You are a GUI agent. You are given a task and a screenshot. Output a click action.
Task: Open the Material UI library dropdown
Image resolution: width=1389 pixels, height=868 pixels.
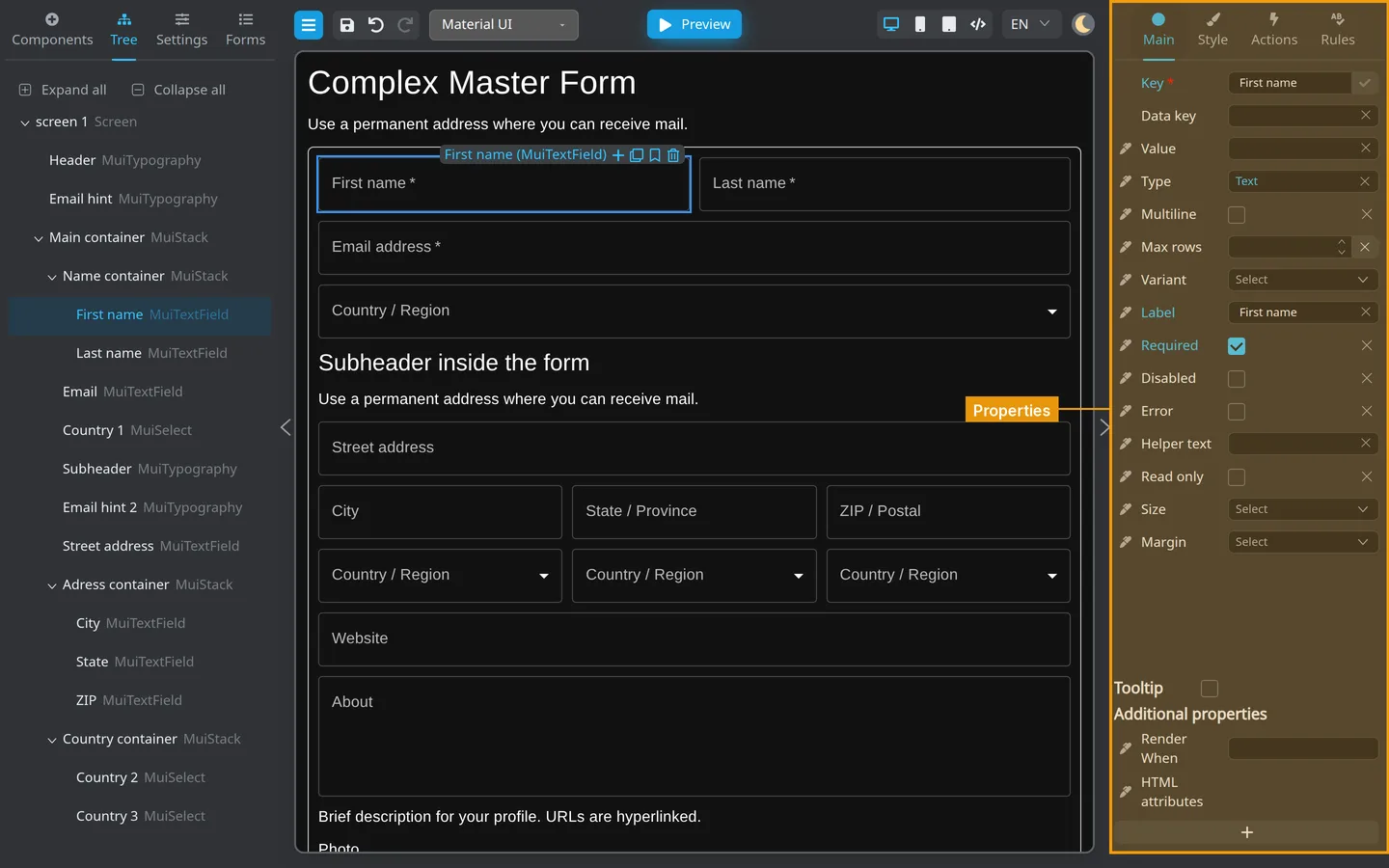[504, 25]
